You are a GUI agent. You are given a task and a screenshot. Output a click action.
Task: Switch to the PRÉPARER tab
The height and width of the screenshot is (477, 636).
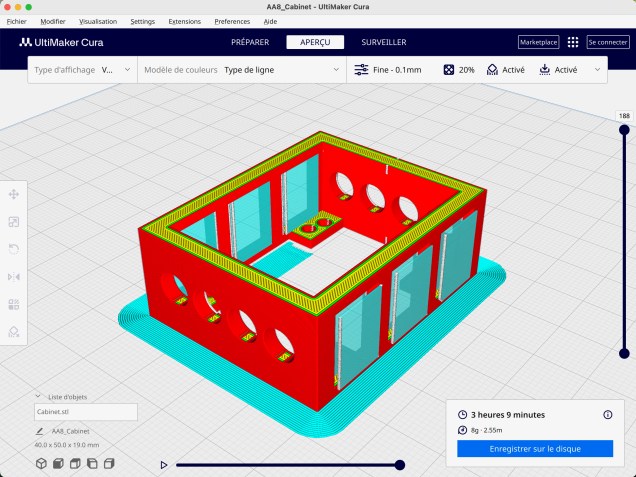(x=249, y=42)
